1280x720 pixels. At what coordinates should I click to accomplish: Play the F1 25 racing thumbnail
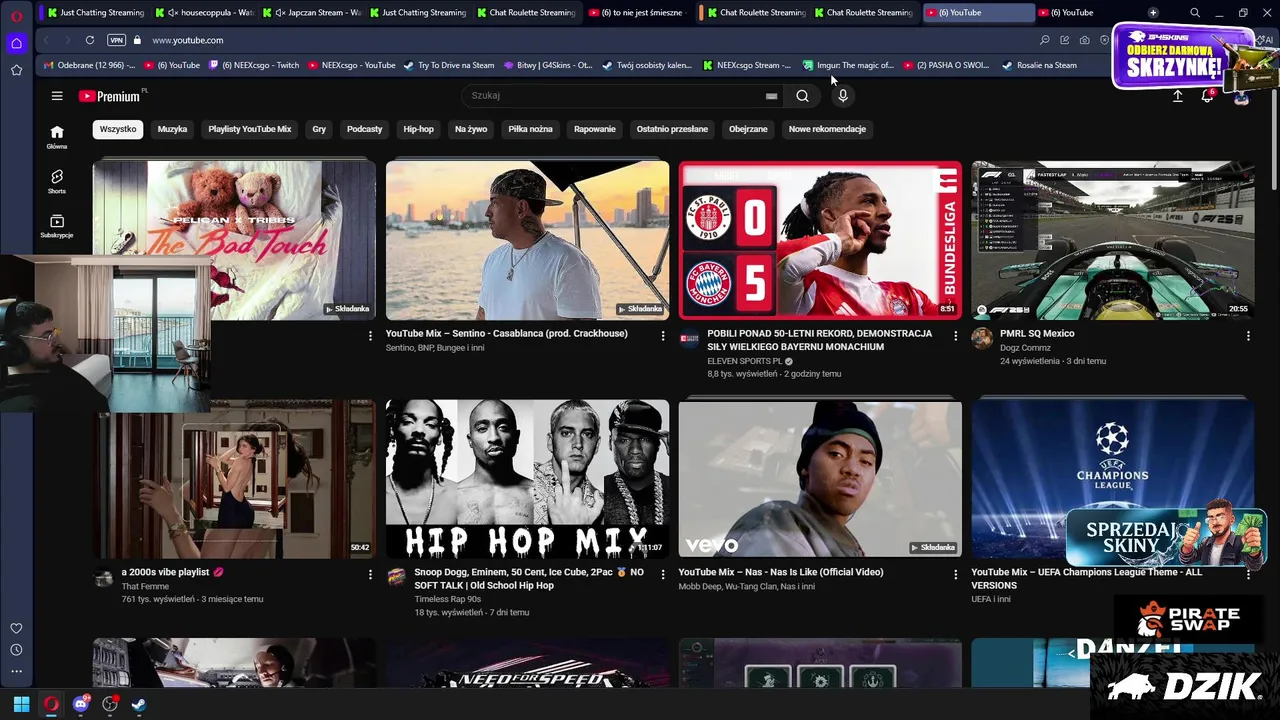[x=1113, y=240]
